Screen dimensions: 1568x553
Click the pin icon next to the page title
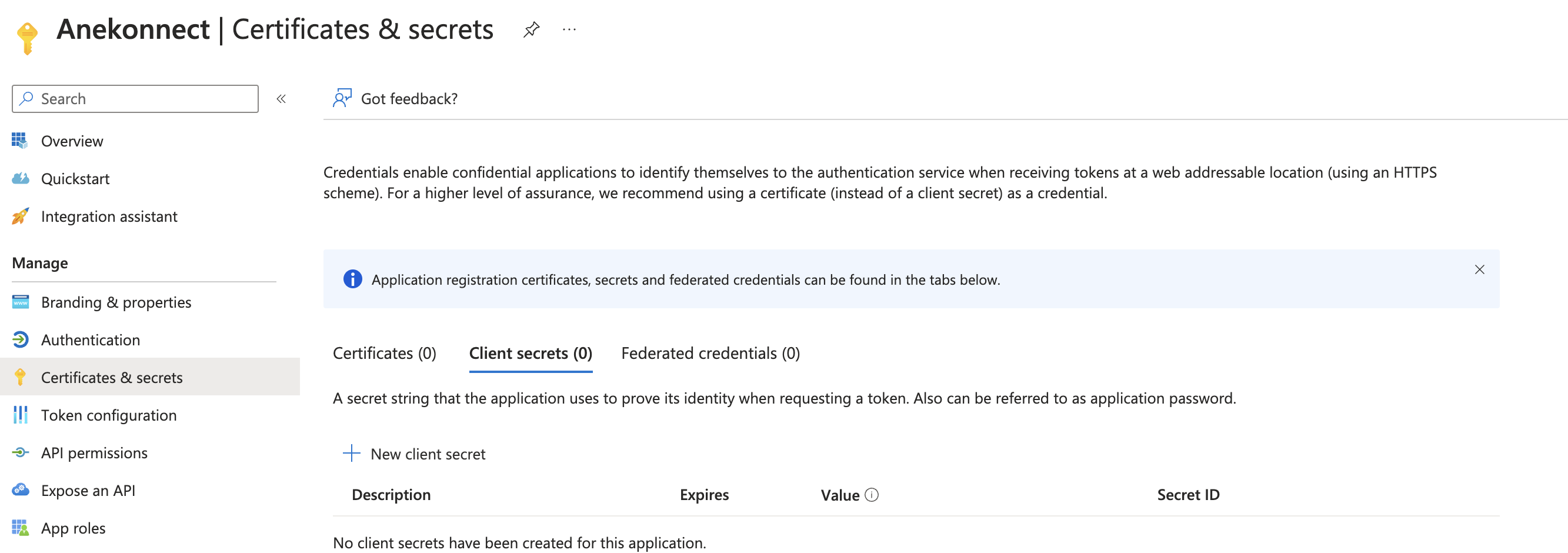pyautogui.click(x=531, y=29)
